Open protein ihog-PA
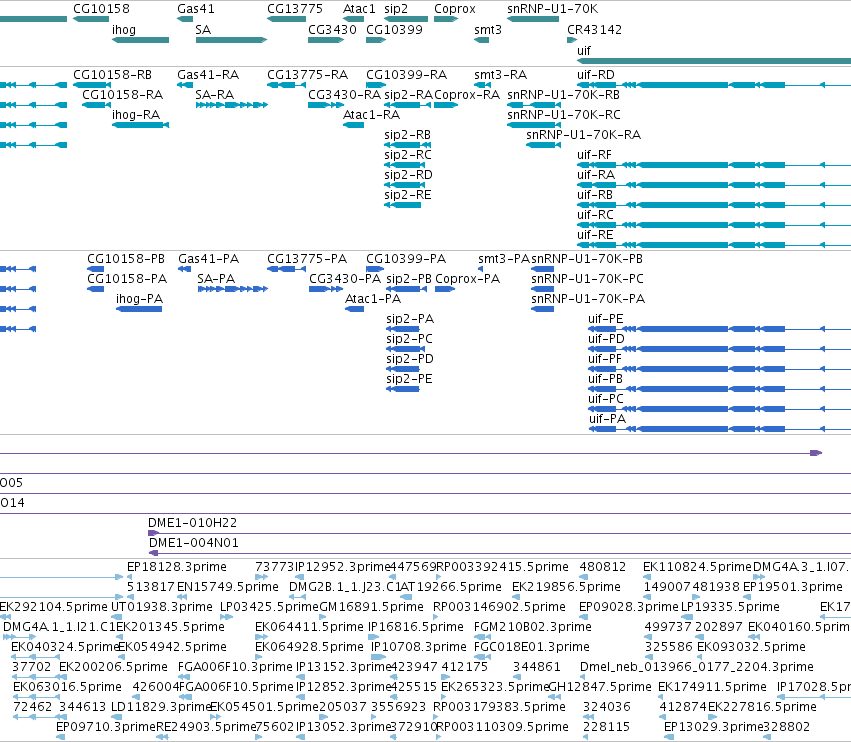The height and width of the screenshot is (742, 851). point(139,309)
